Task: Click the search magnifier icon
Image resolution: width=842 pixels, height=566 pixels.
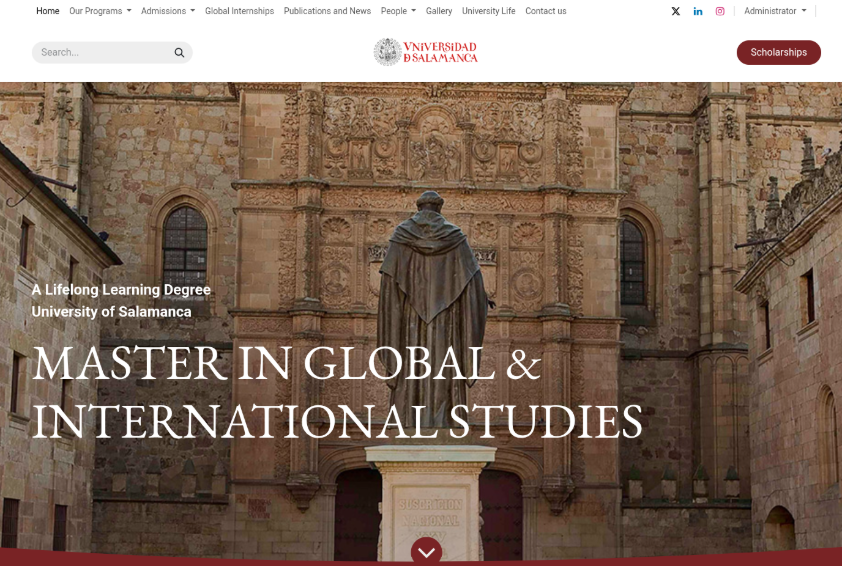Action: 179,53
